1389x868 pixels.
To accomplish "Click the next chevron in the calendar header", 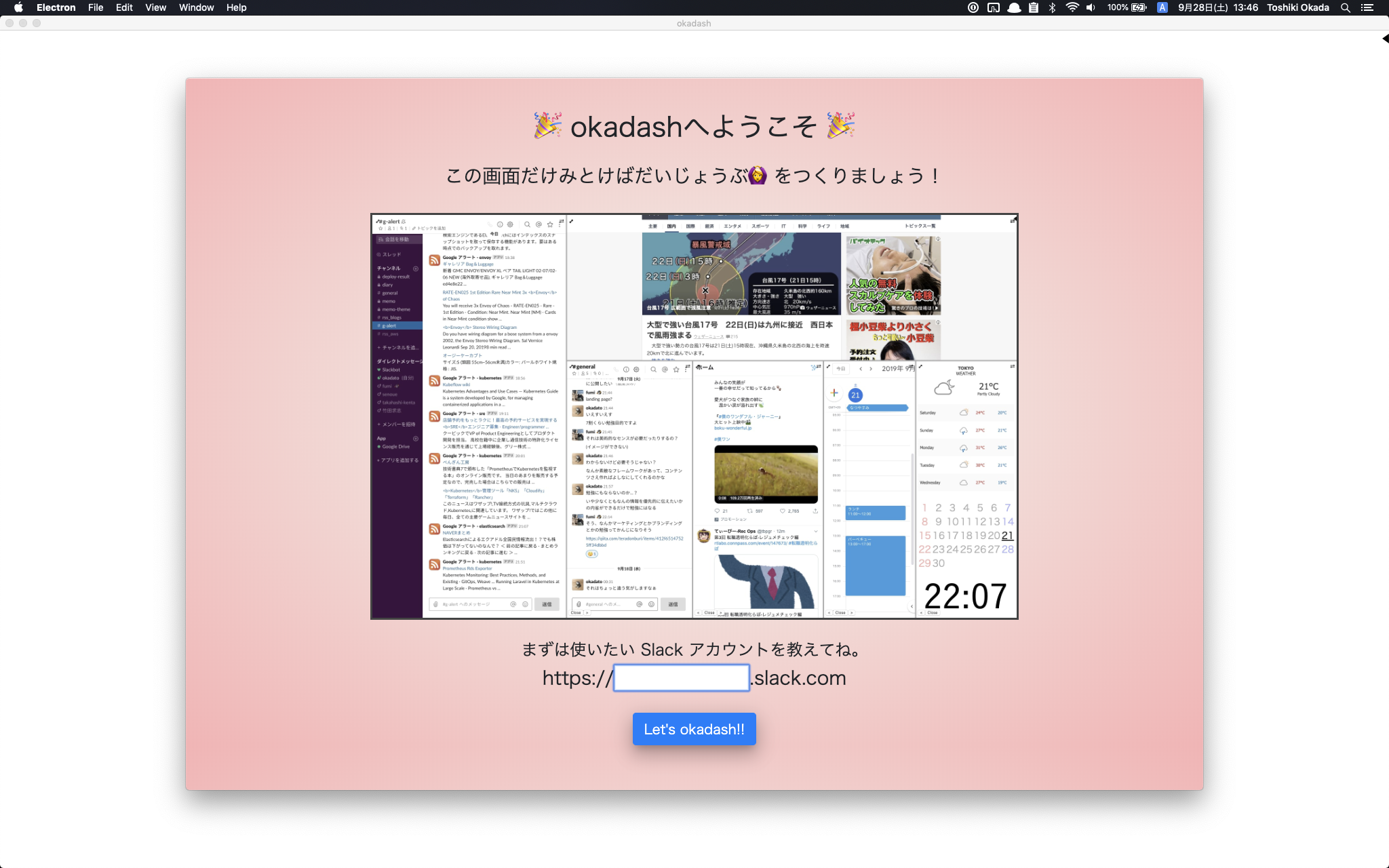I will click(x=871, y=369).
